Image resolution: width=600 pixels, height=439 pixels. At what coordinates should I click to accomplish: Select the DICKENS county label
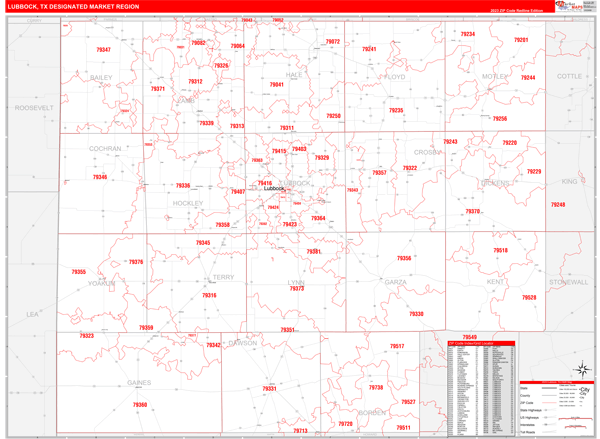495,183
